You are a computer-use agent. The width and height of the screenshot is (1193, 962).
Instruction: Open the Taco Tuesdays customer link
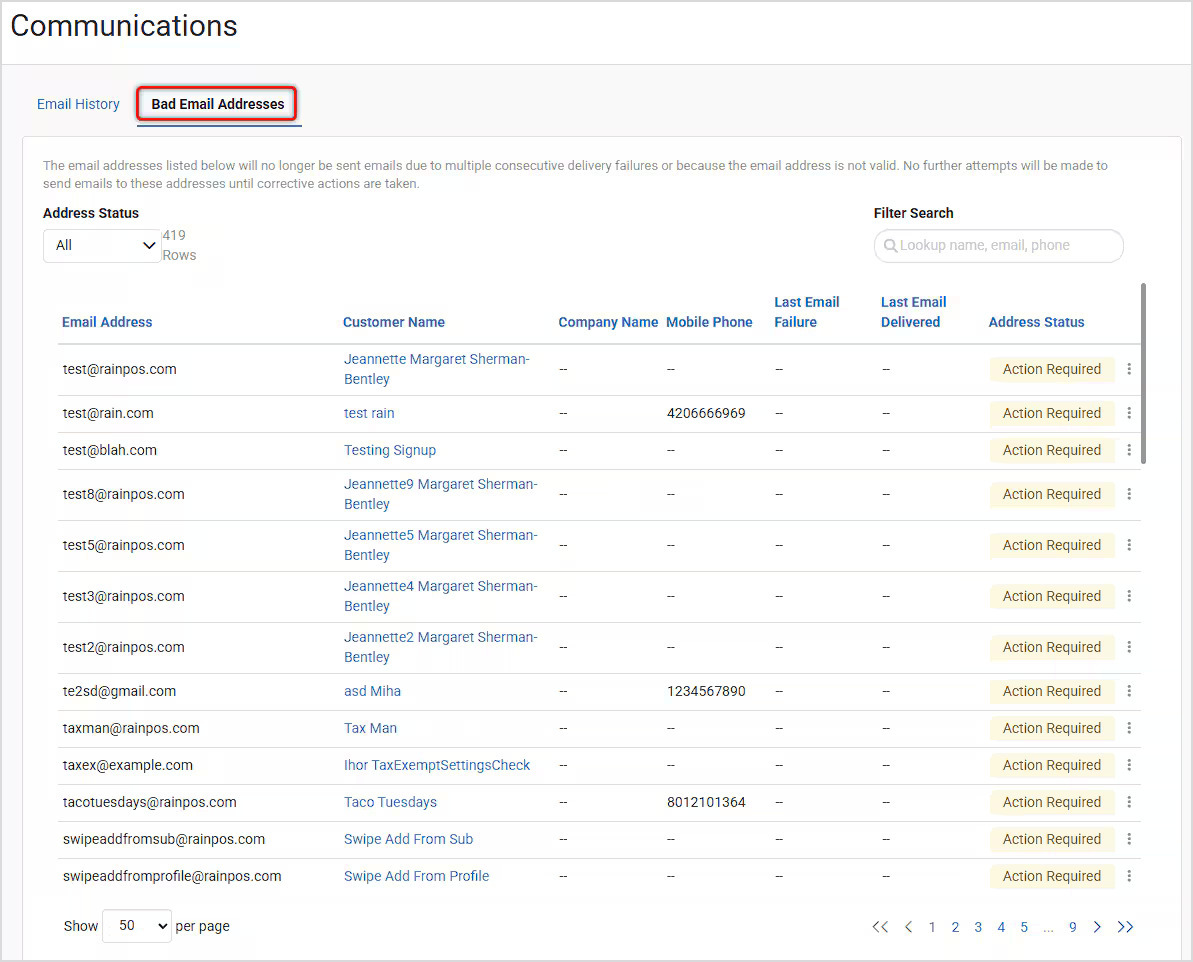point(390,802)
